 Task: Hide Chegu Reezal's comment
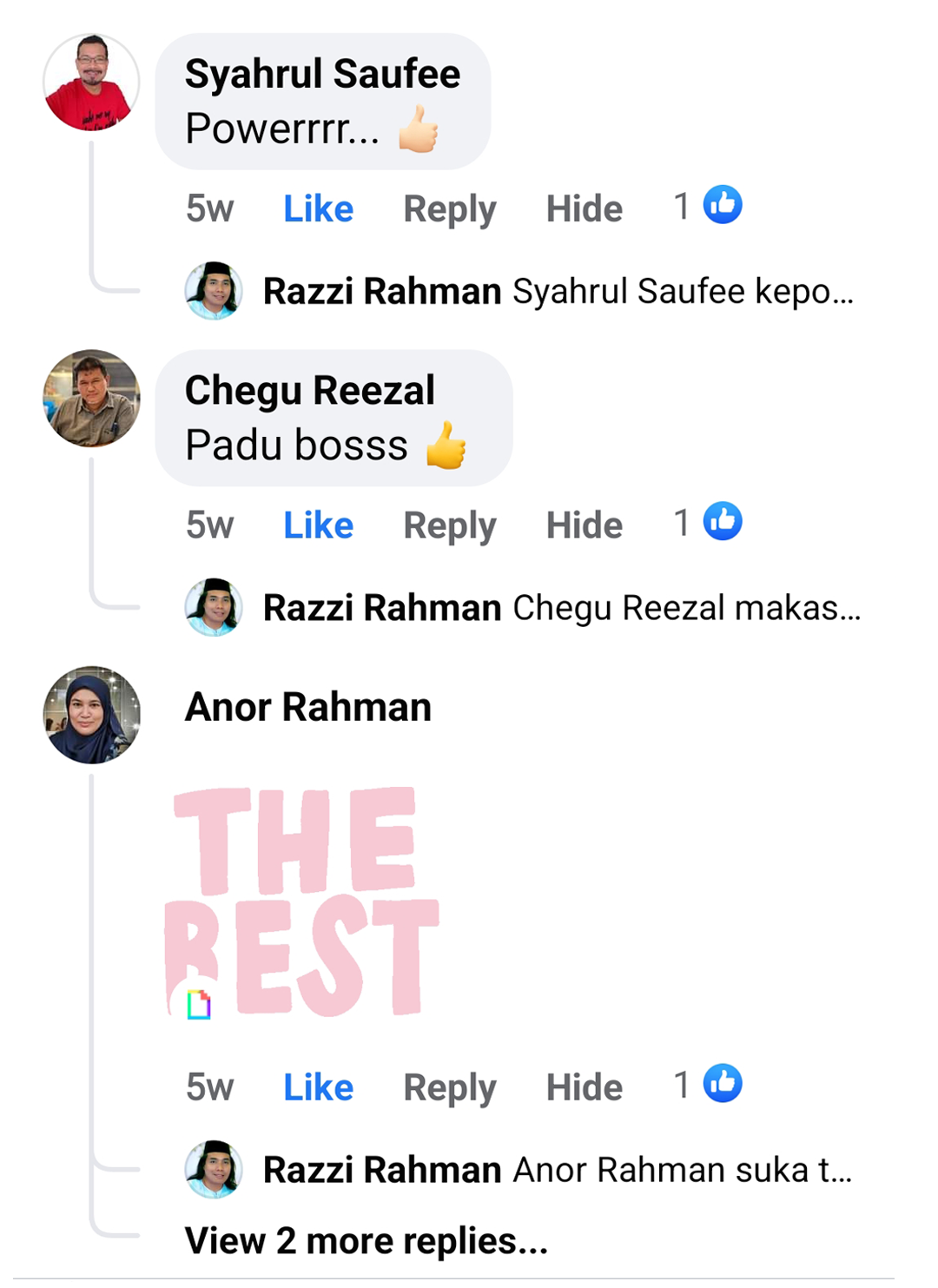584,525
